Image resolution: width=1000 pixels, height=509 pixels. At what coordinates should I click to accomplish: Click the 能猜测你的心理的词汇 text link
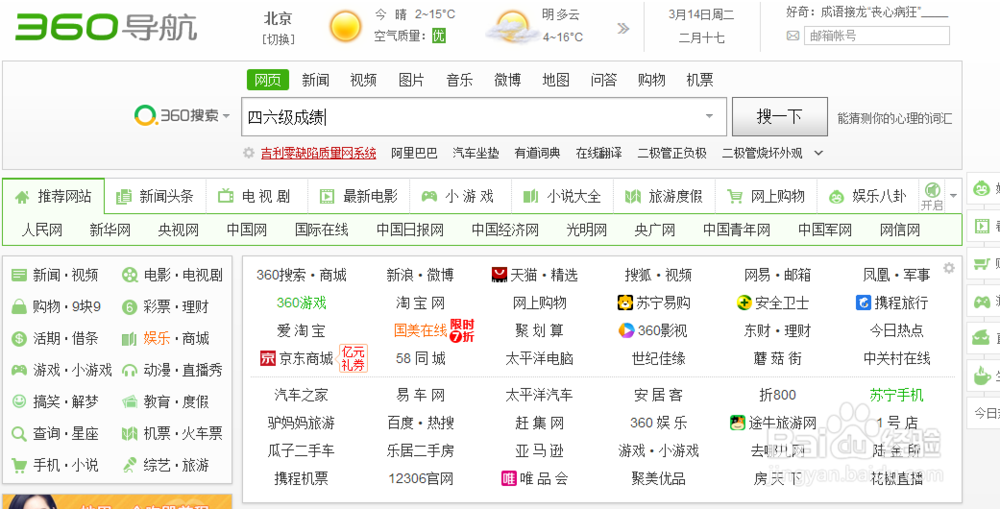click(x=895, y=118)
